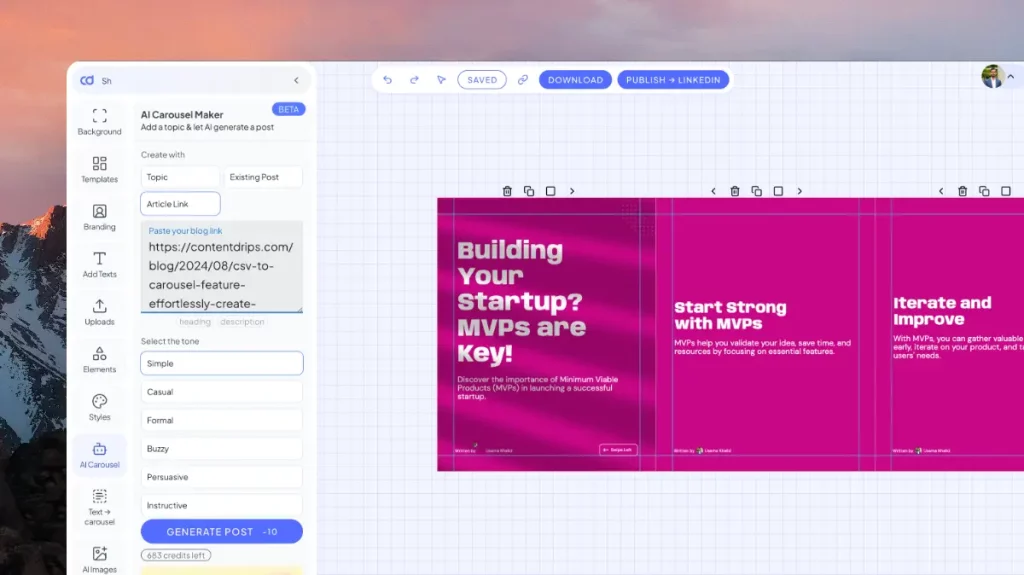This screenshot has width=1024, height=575.
Task: Switch to the Topic tab
Action: [180, 177]
